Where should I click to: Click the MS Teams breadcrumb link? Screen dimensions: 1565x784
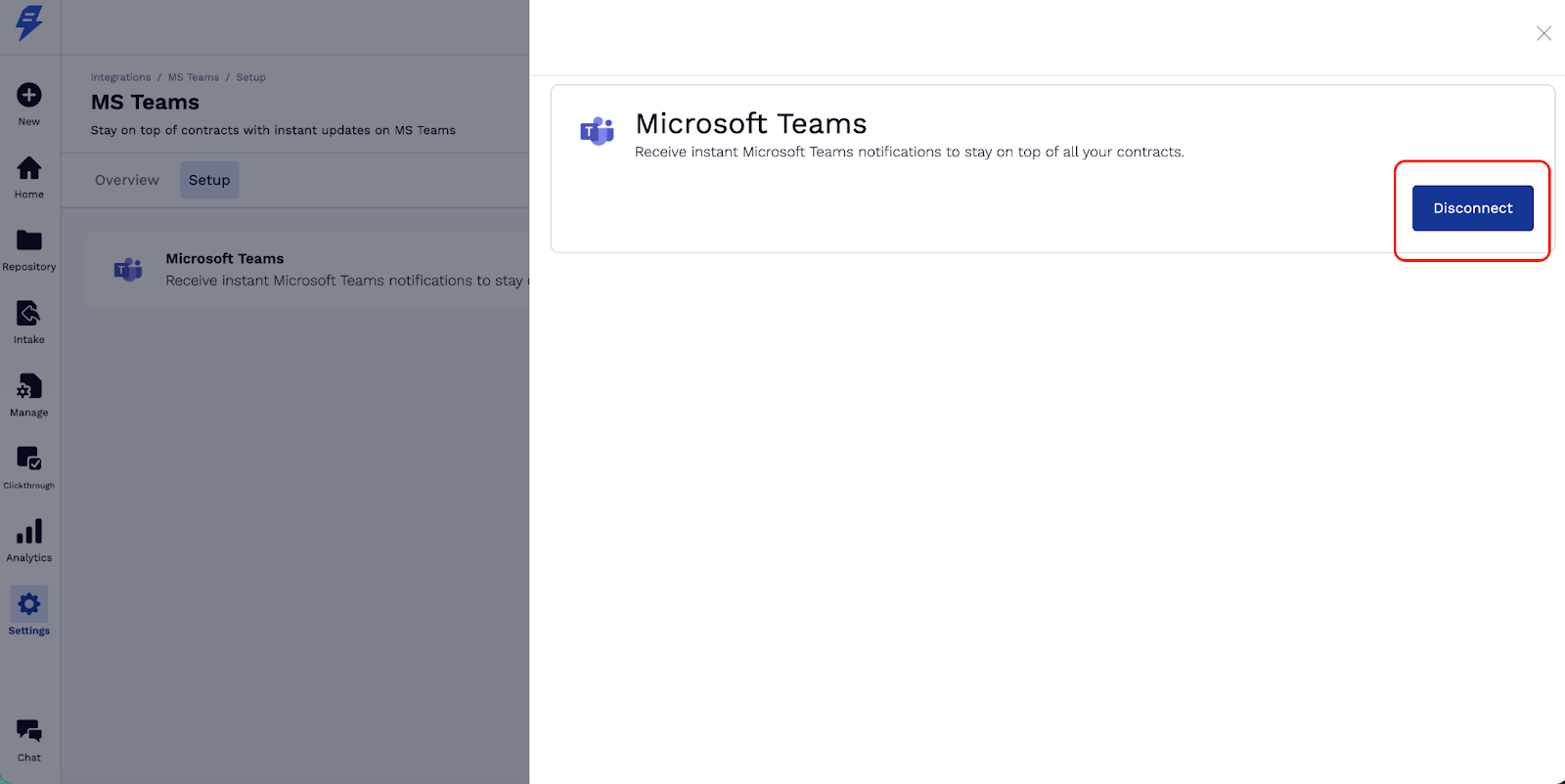(x=194, y=77)
